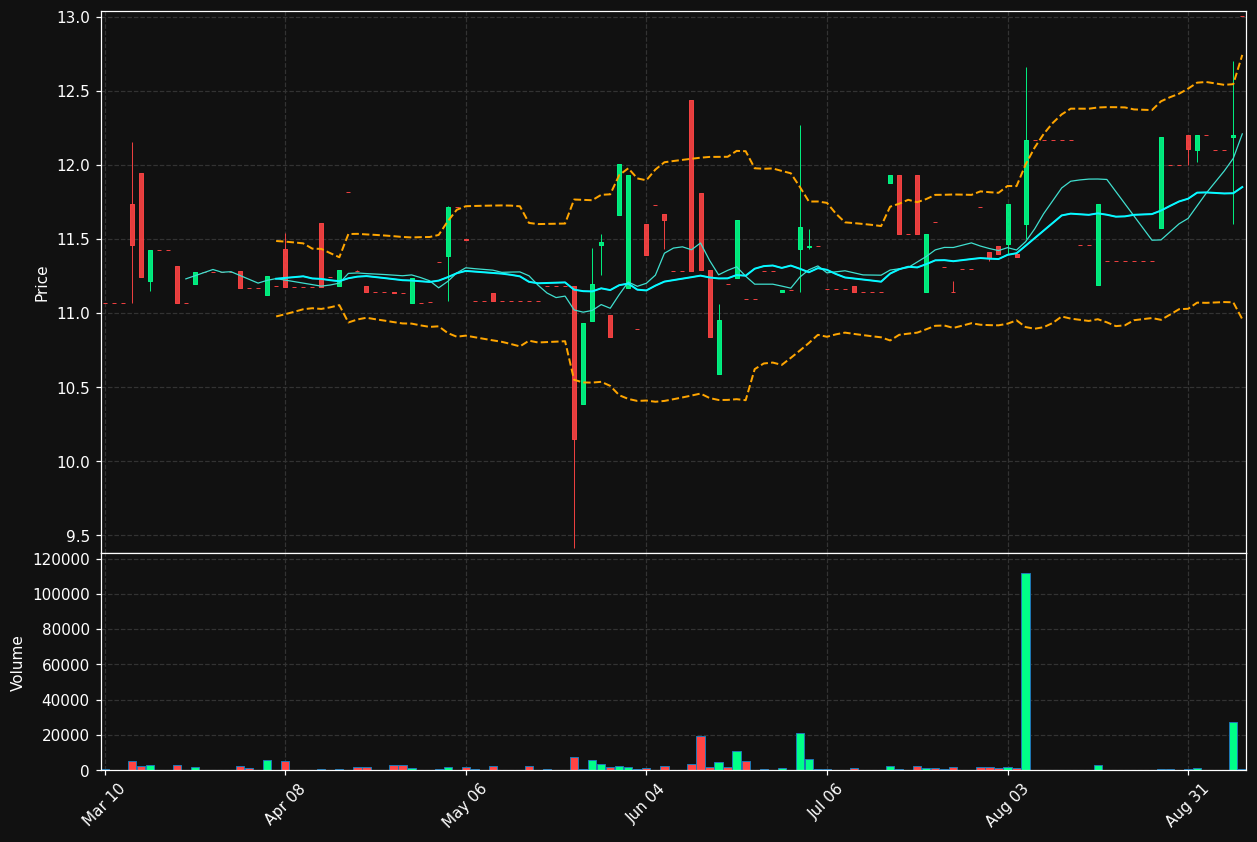This screenshot has height=842, width=1257.
Task: Click the tall red candle peaking near 12.4
Action: click(x=691, y=186)
